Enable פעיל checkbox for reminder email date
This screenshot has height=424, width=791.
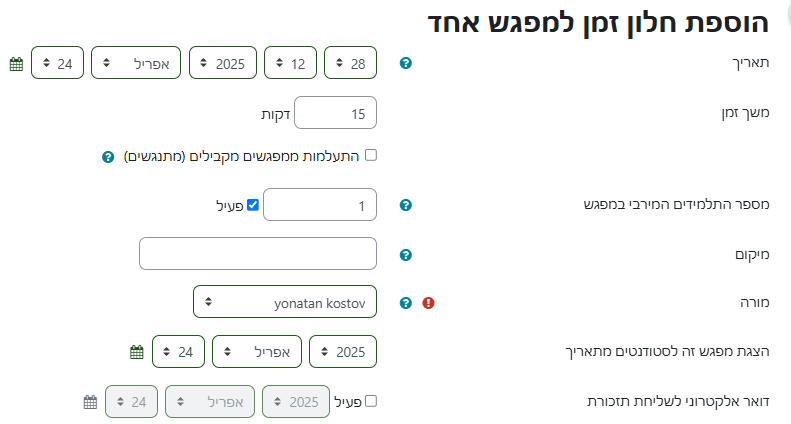[371, 401]
